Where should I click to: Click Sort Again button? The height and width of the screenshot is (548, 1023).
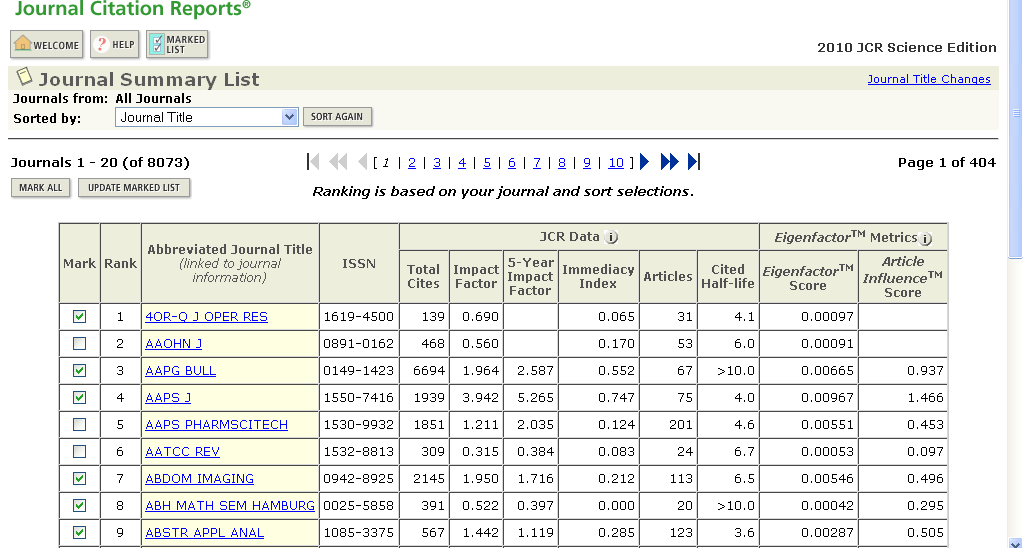[x=337, y=117]
